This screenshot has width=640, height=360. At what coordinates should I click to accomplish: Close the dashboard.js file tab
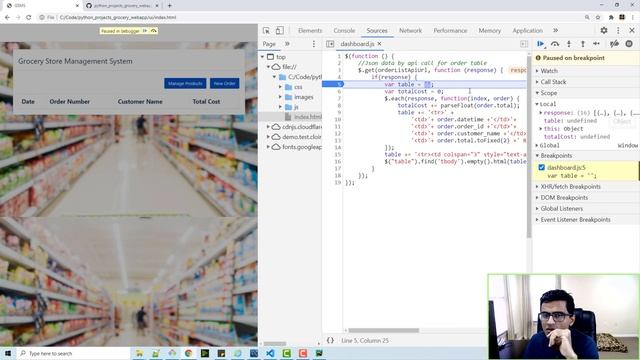tap(380, 44)
